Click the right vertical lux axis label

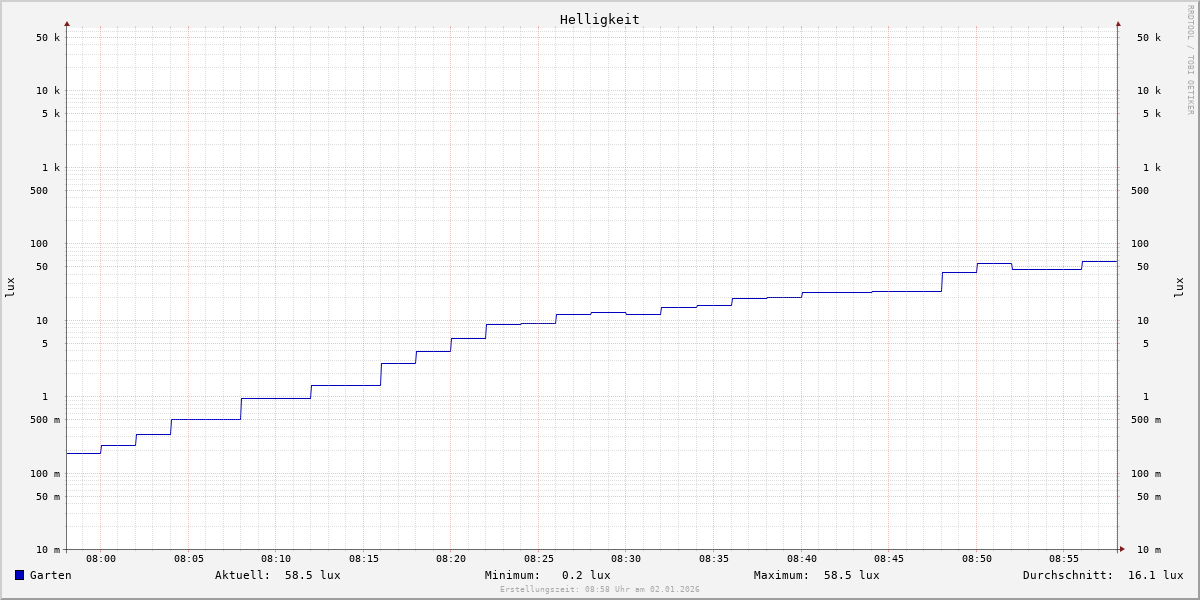click(x=1179, y=287)
